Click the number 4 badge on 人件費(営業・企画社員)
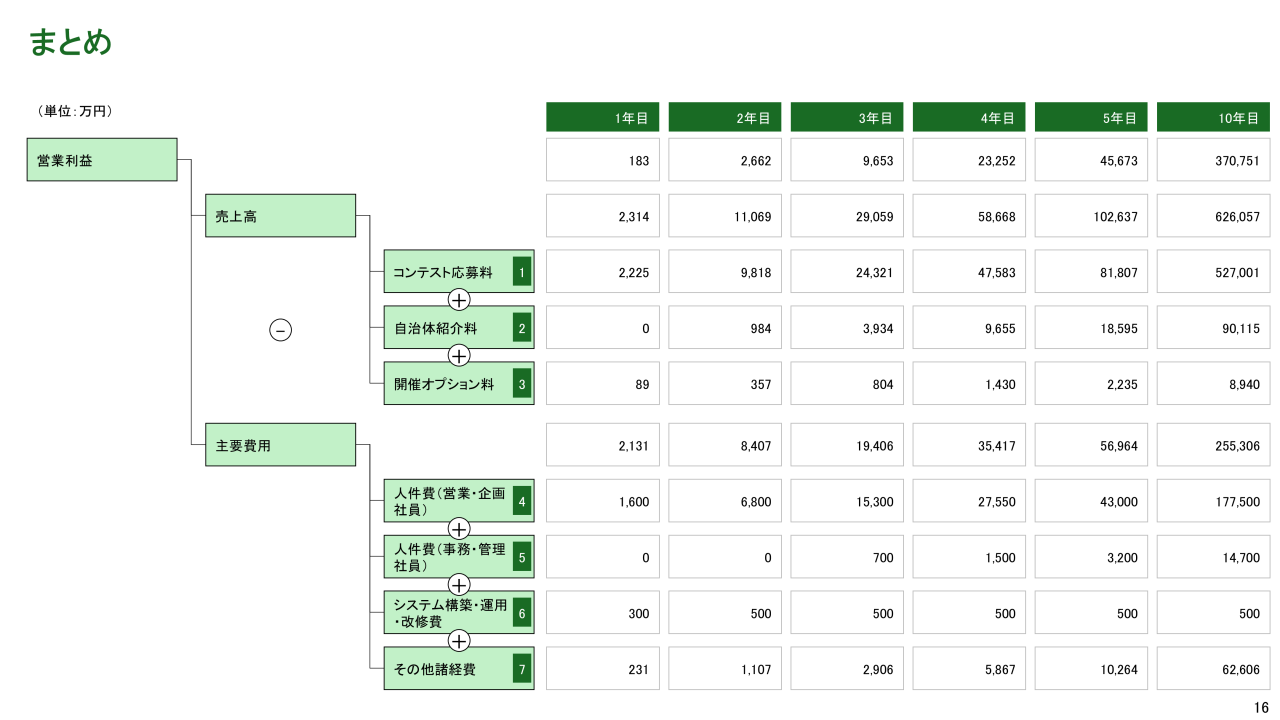This screenshot has width=1280, height=720. click(x=521, y=501)
